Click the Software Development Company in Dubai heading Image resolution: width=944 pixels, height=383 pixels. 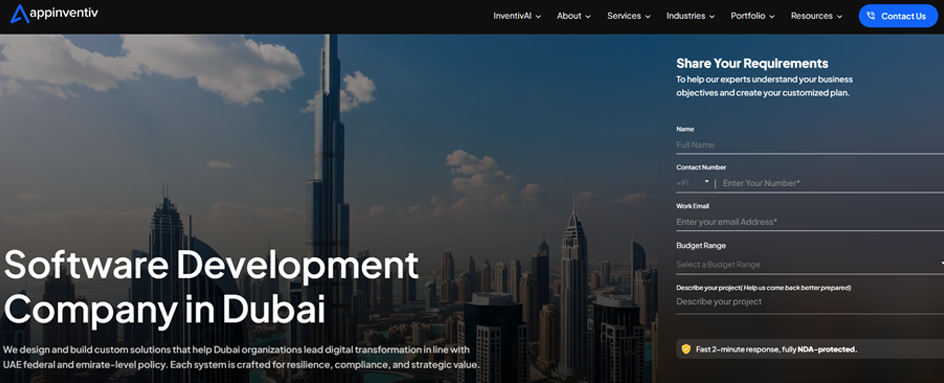[x=211, y=286]
